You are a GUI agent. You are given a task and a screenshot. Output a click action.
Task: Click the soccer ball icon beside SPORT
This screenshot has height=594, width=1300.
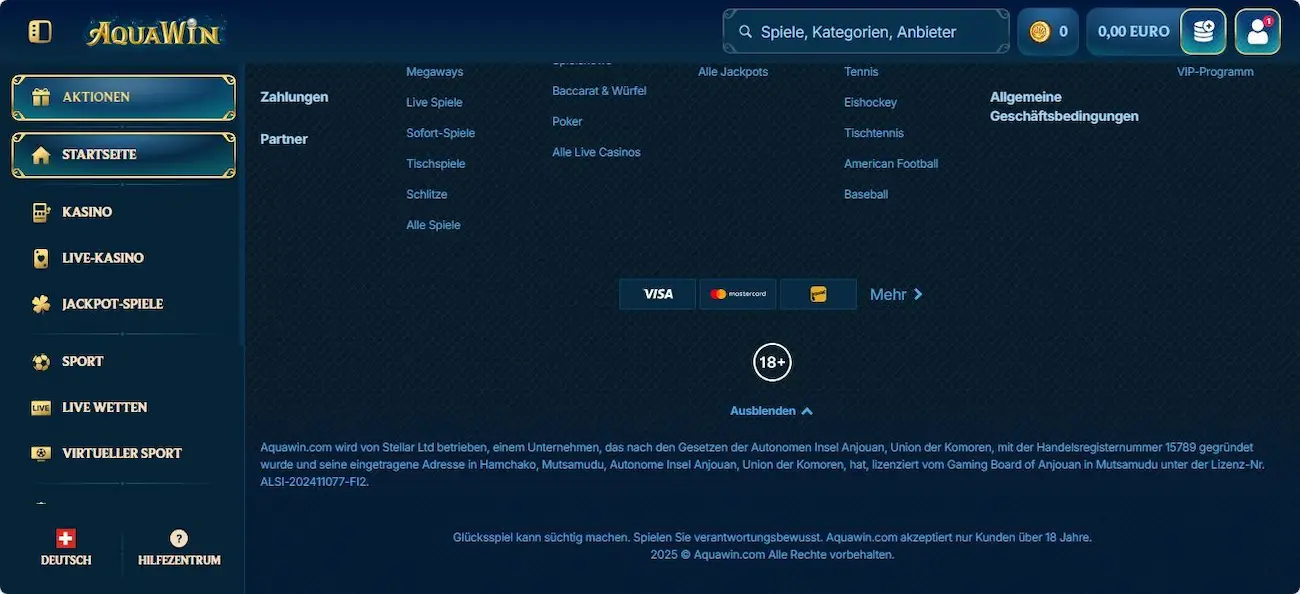[x=41, y=361]
